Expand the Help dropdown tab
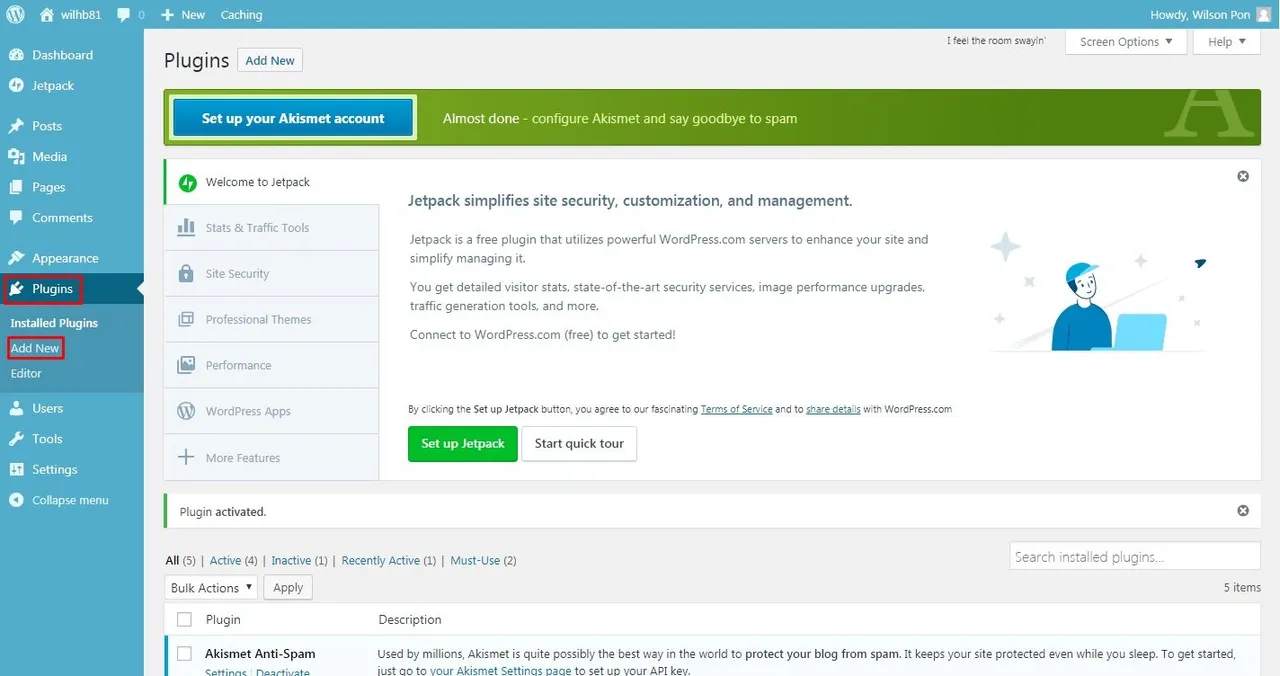 [1227, 42]
